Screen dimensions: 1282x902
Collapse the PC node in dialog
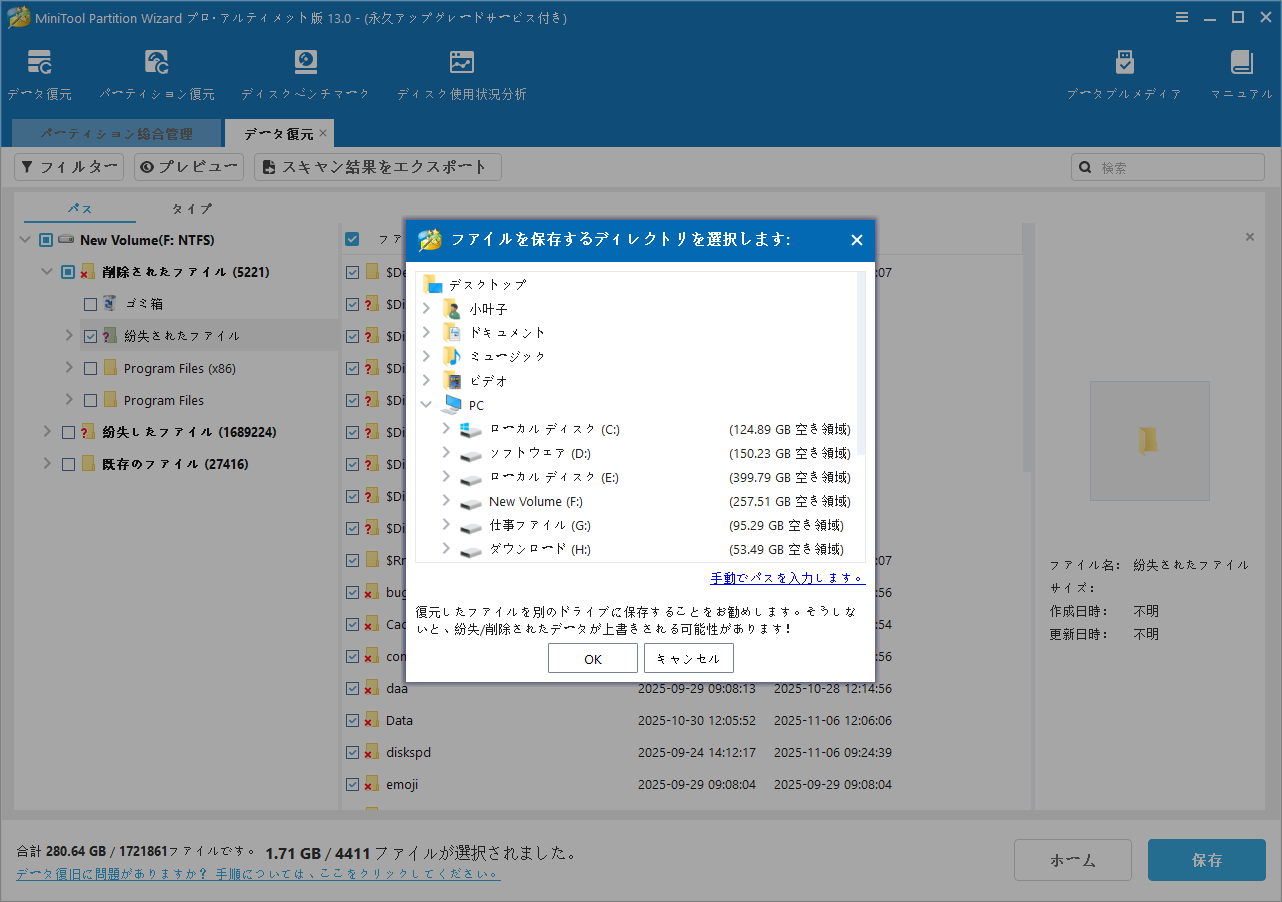(x=426, y=404)
